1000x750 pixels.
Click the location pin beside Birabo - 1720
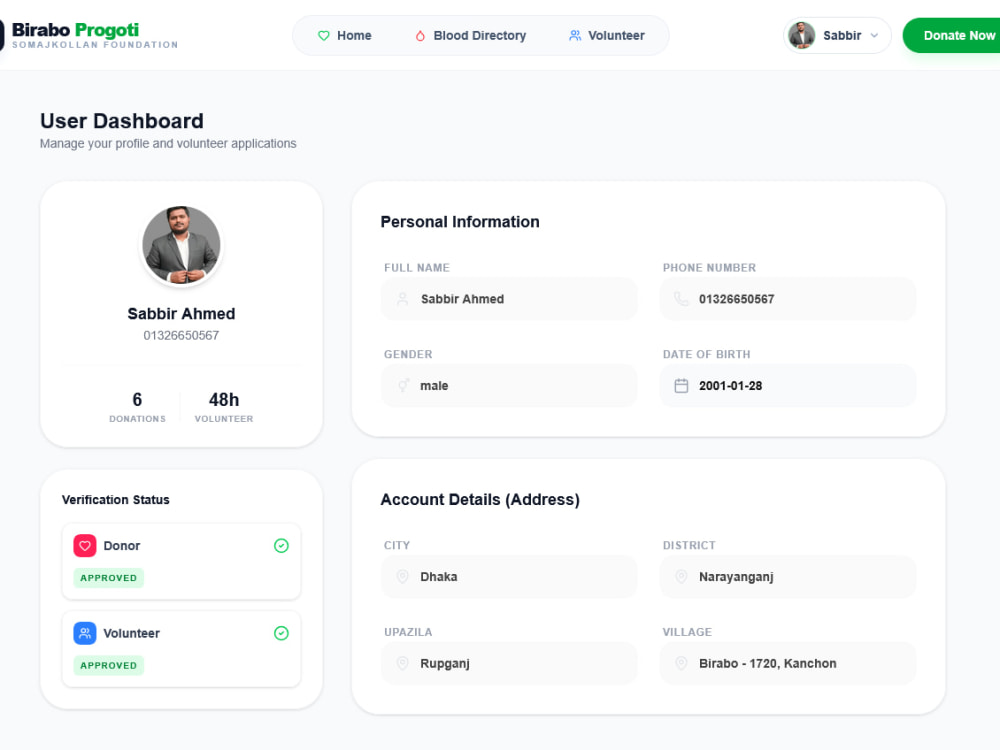[681, 663]
